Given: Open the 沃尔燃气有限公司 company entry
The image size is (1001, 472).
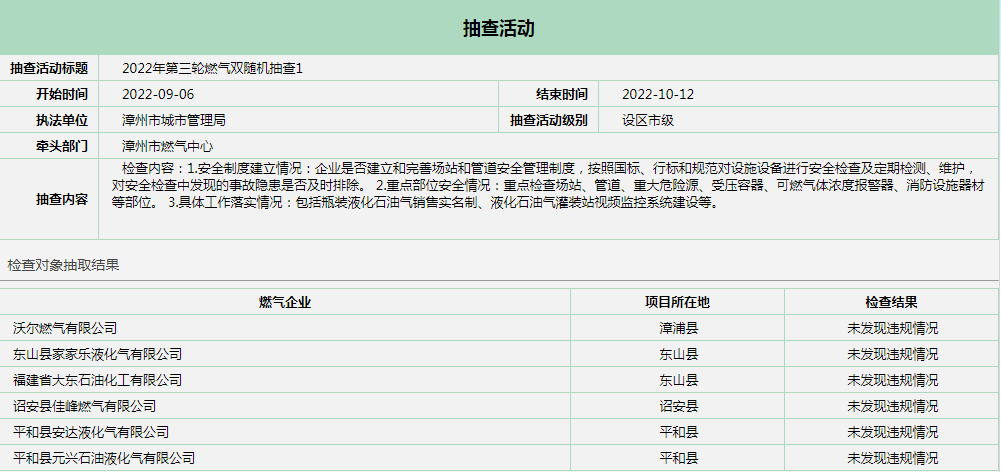Looking at the screenshot, I should [x=66, y=328].
